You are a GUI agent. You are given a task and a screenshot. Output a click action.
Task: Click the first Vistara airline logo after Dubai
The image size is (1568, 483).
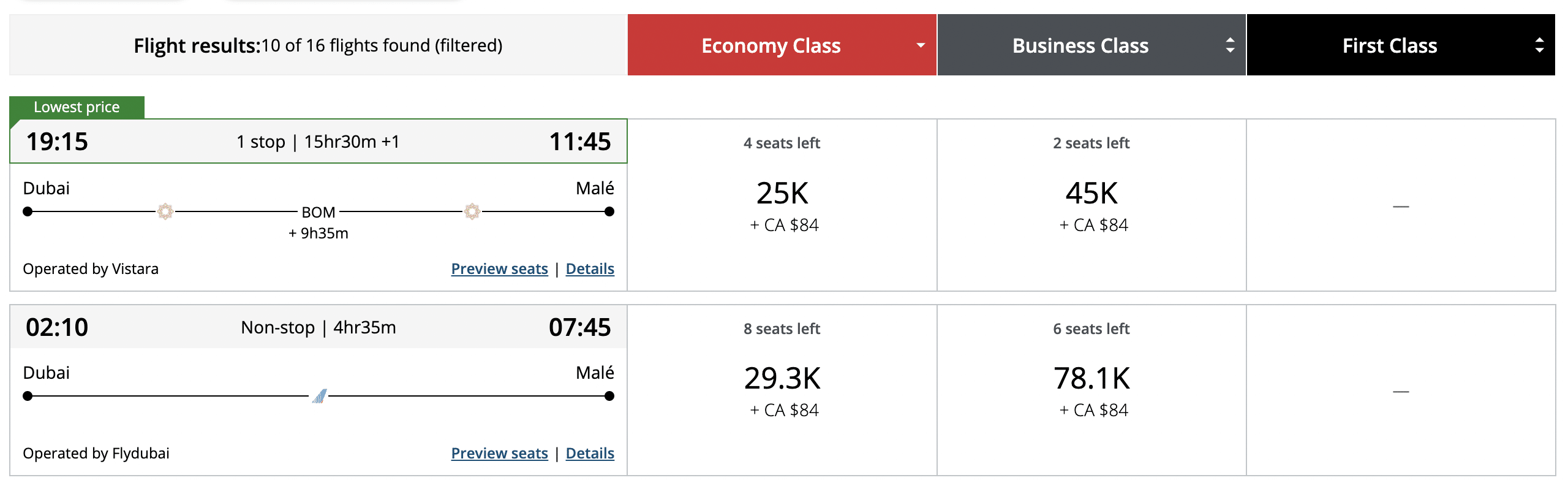click(165, 211)
